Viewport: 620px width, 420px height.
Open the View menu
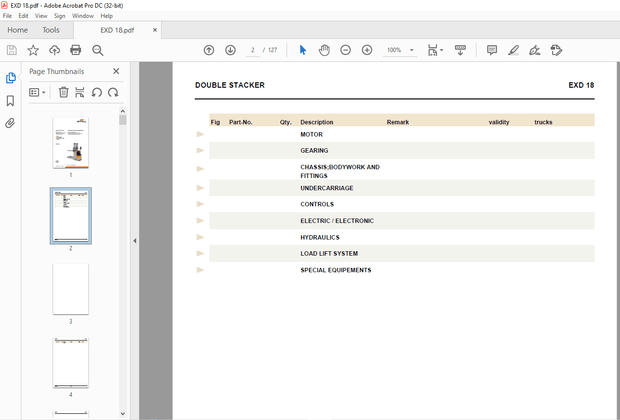41,16
